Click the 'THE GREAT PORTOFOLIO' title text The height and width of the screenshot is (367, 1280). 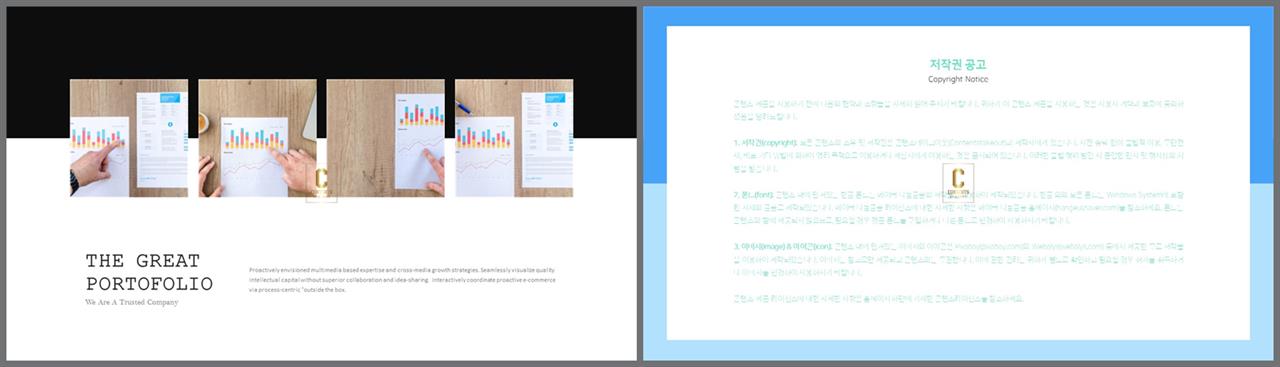(x=149, y=272)
